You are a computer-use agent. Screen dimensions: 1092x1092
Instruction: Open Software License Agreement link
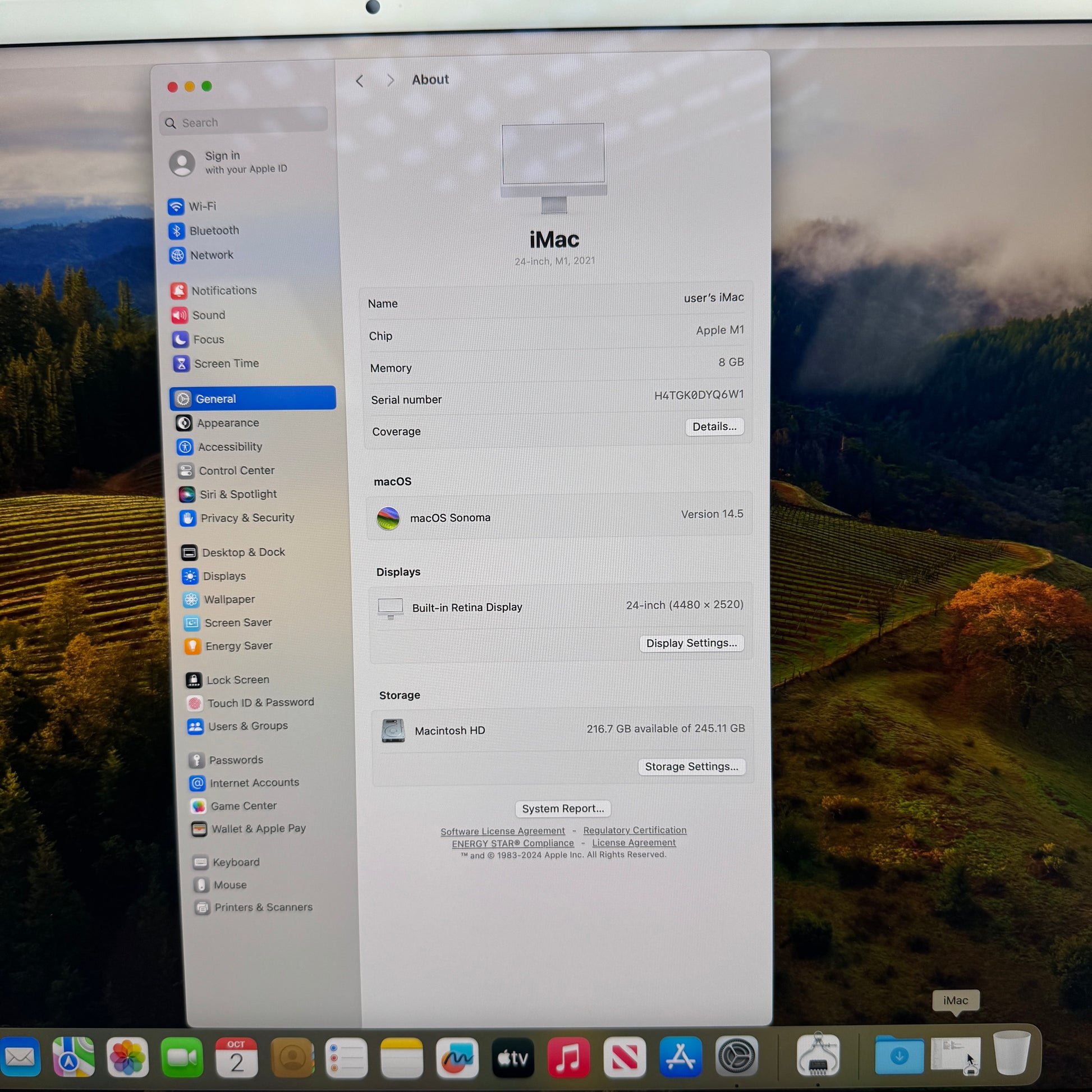[502, 831]
